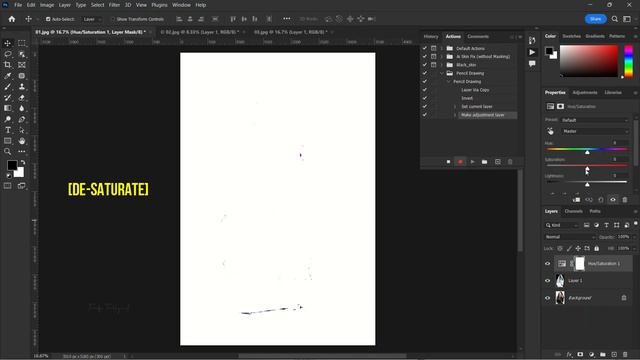Click the red record button in Actions
Screen dimensions: 640x360
coord(460,162)
